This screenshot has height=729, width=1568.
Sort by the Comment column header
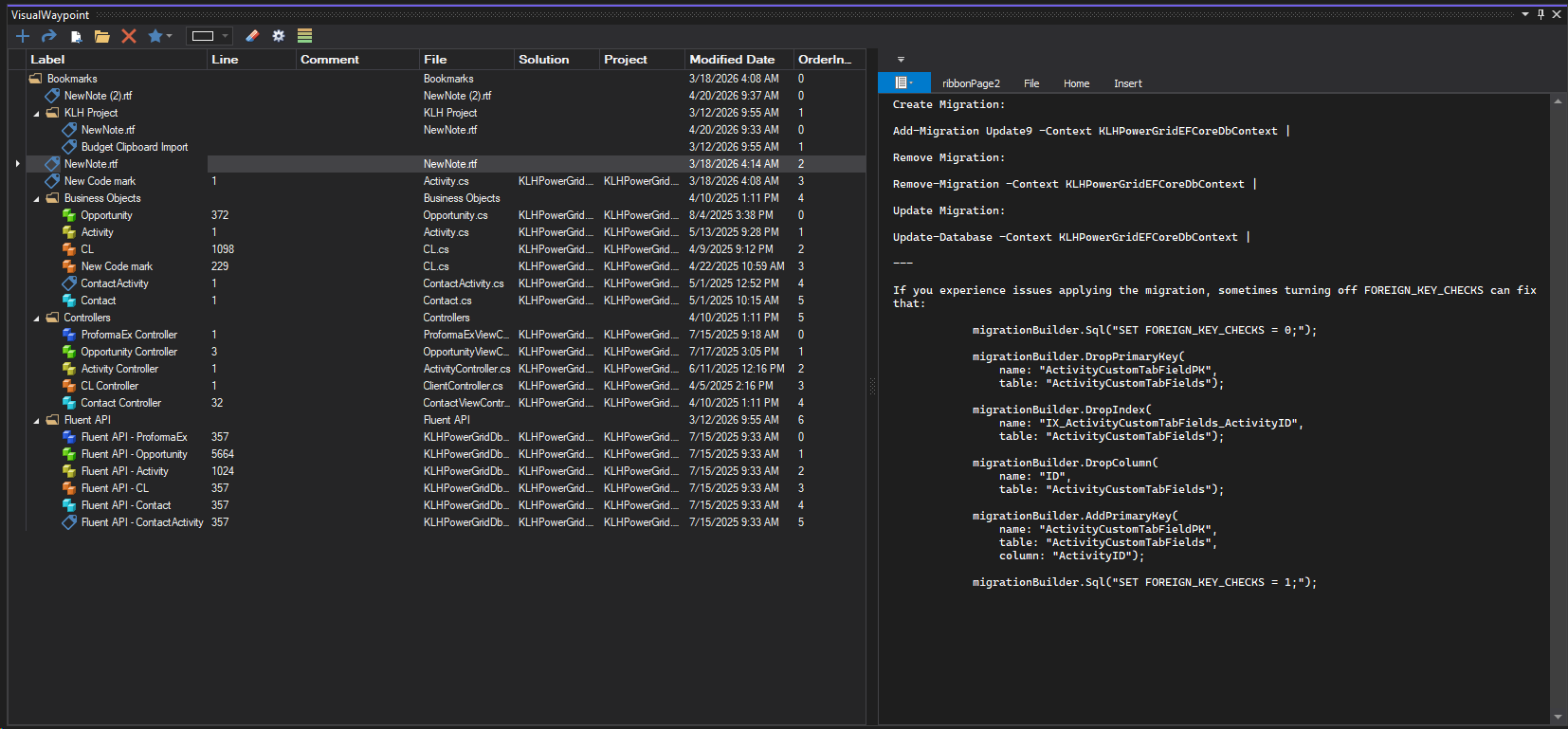[x=357, y=60]
